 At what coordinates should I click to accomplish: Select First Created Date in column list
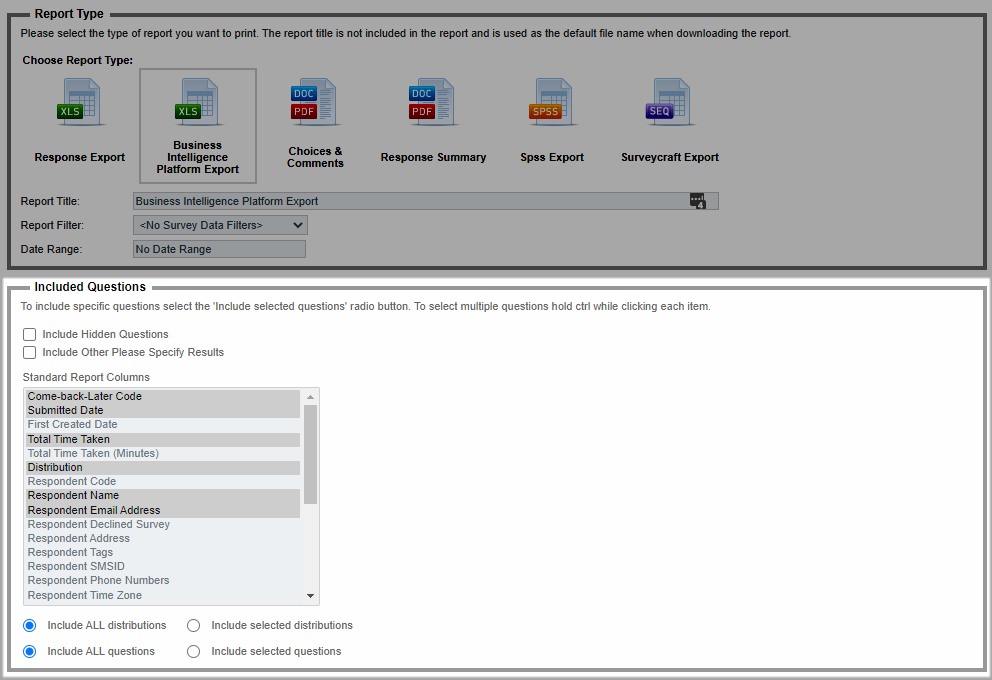tap(72, 425)
